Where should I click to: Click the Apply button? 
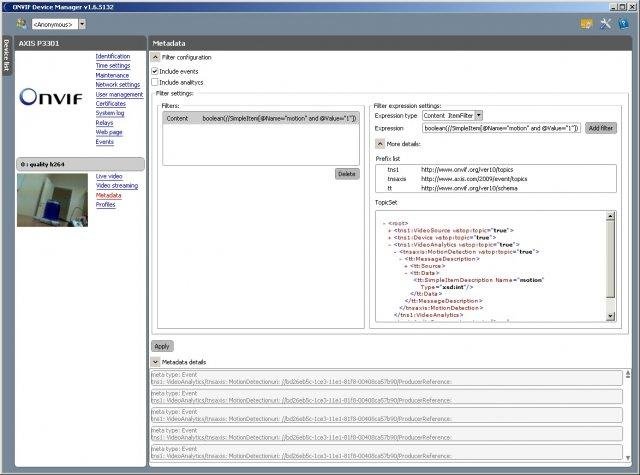[x=161, y=345]
